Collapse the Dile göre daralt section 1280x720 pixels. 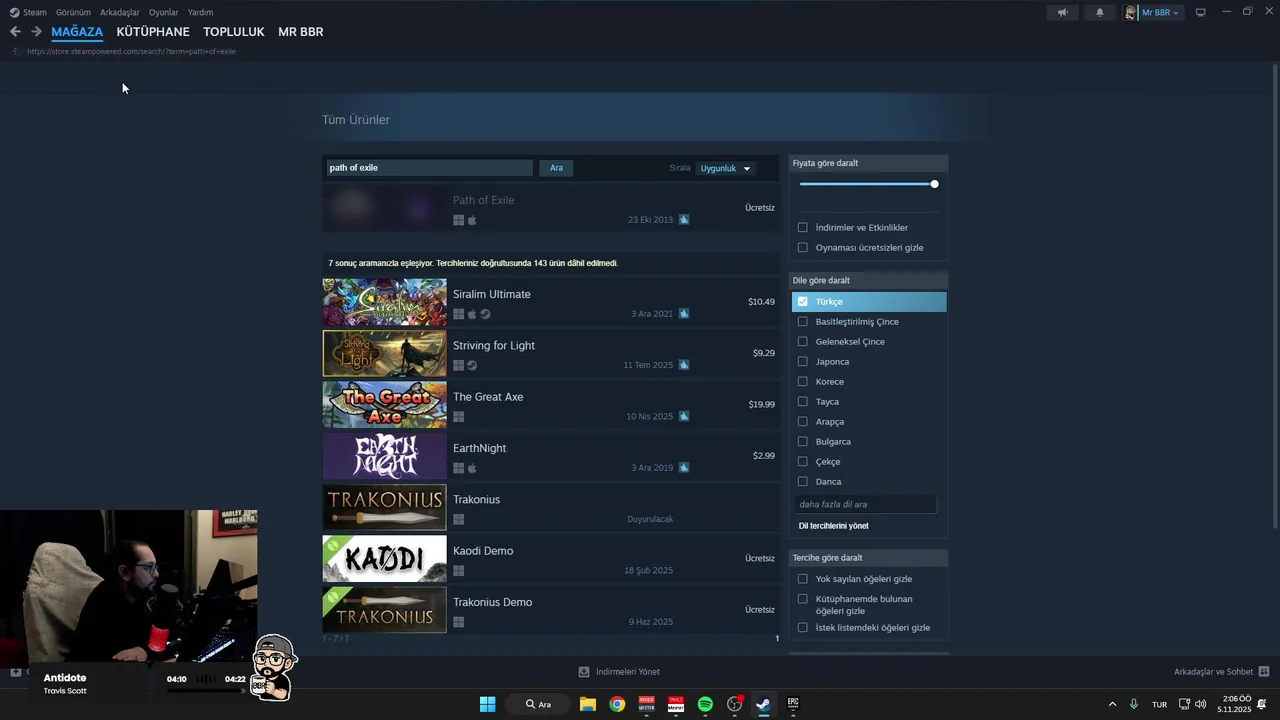(x=868, y=280)
